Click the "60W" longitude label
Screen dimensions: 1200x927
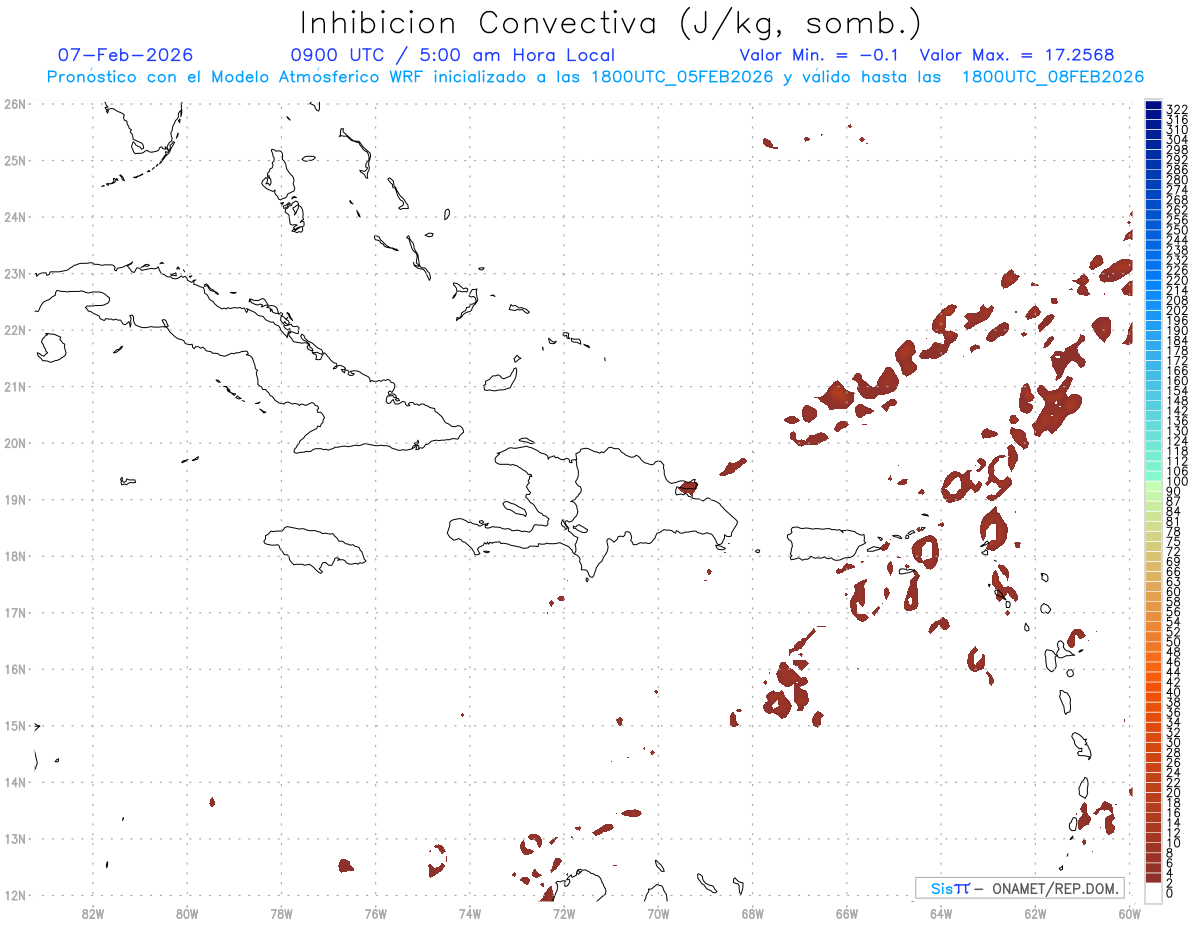pos(1129,913)
